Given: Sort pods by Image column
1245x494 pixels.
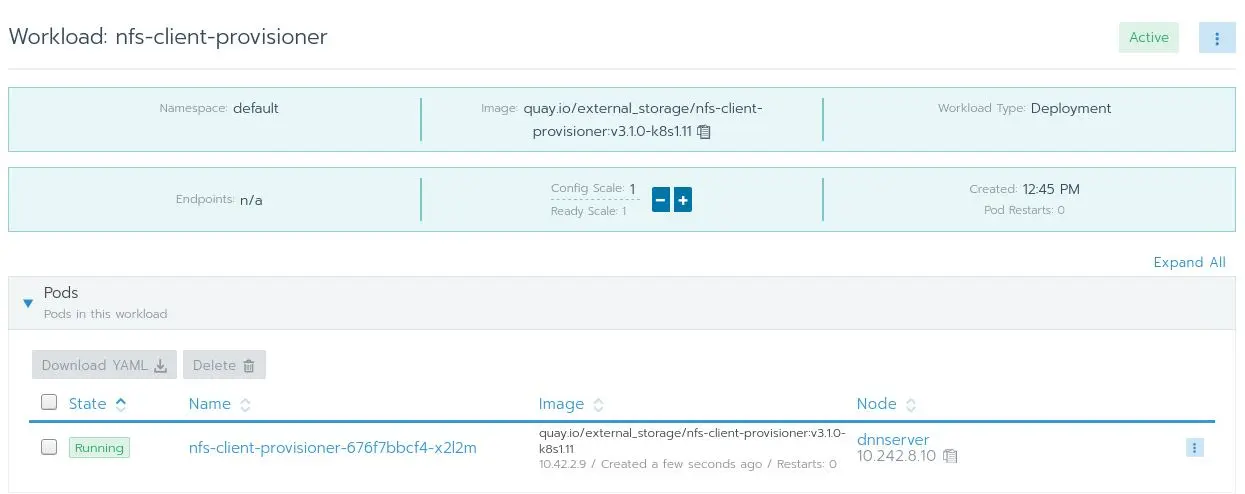Looking at the screenshot, I should 571,404.
